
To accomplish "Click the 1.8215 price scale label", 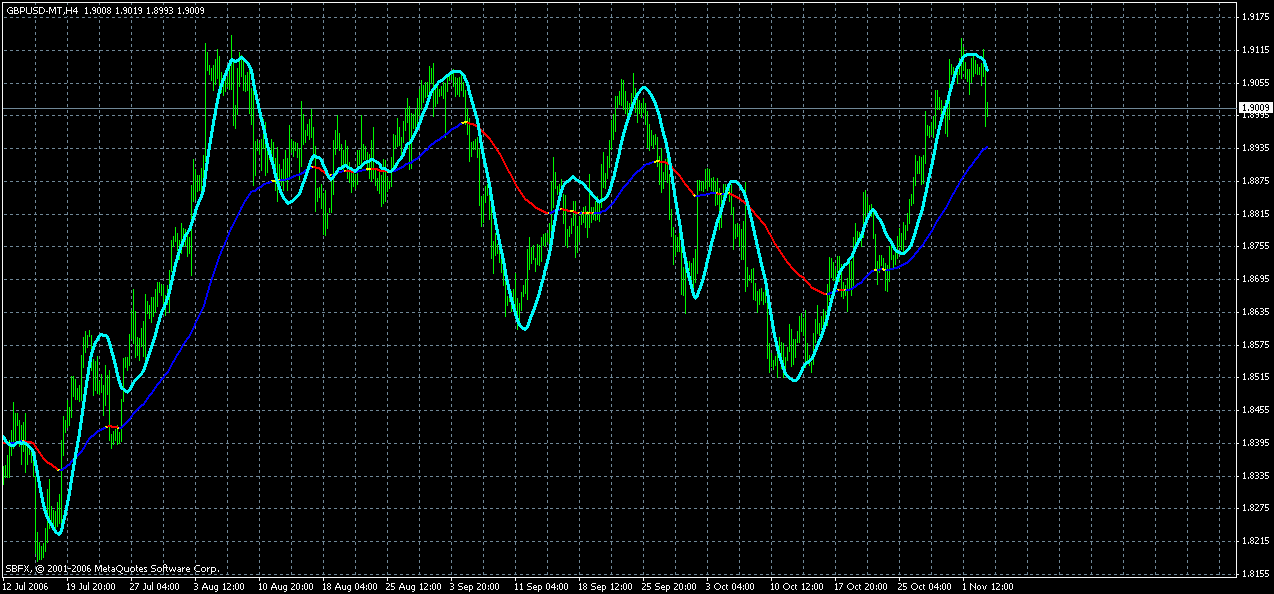I will 1255,541.
